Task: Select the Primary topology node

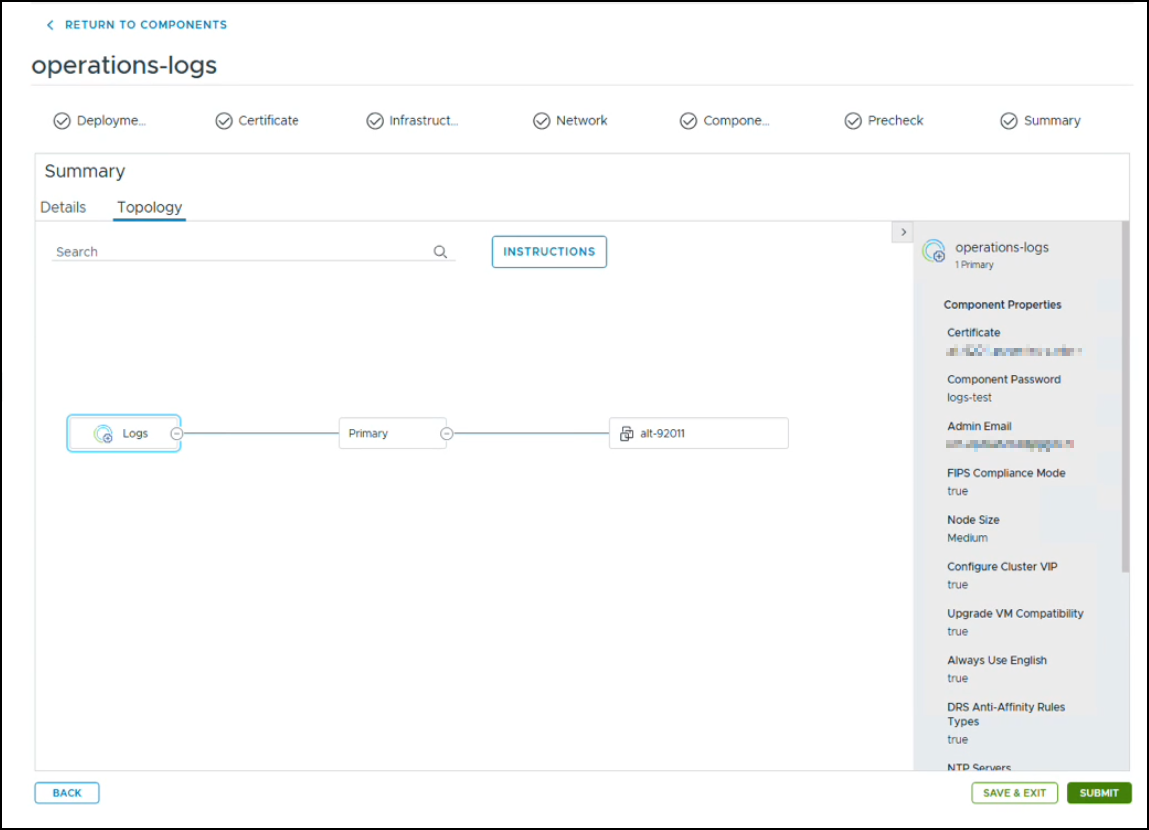Action: click(393, 434)
